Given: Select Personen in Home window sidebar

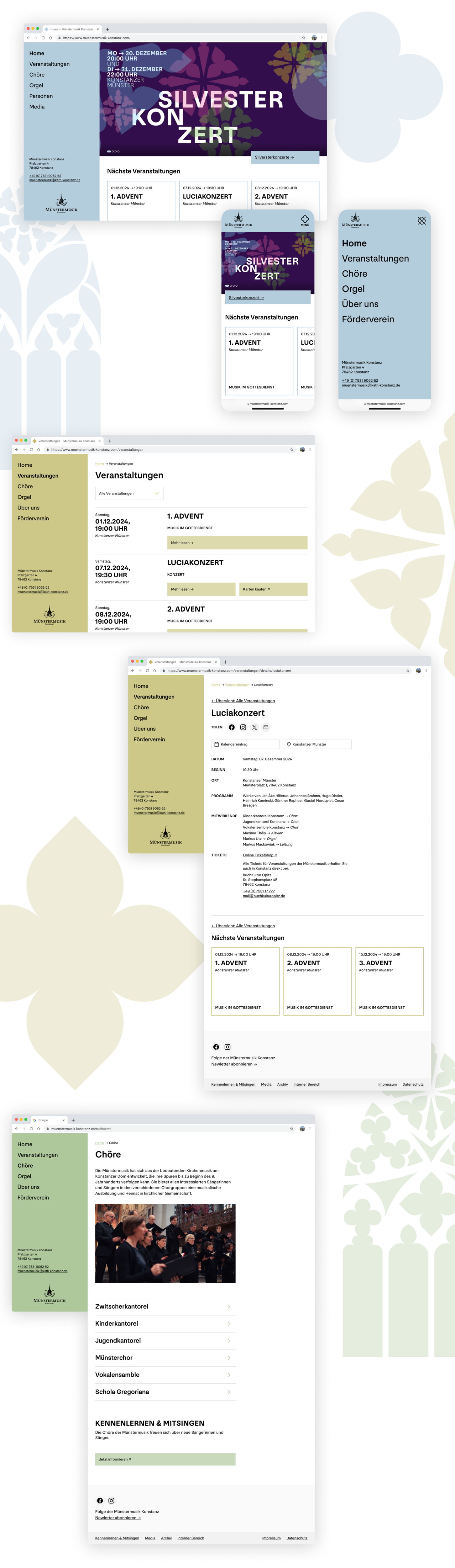Looking at the screenshot, I should pyautogui.click(x=41, y=96).
